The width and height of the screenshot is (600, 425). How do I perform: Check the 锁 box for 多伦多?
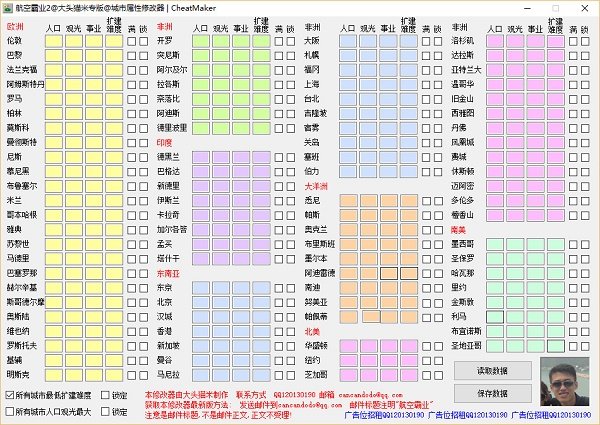585,201
